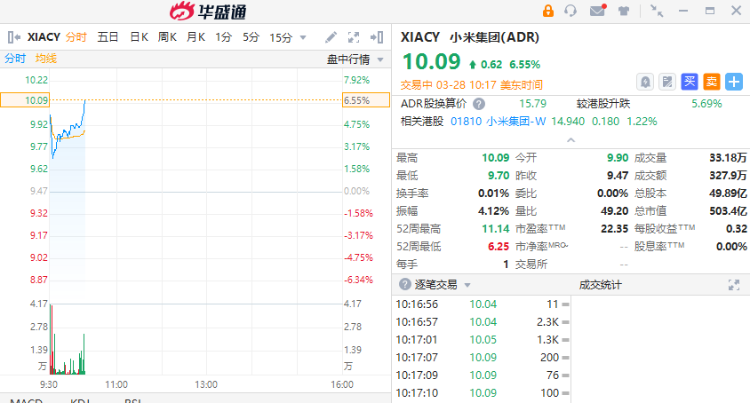Open related stock 01810 小米集团-W link
750x403 pixels.
[x=498, y=121]
